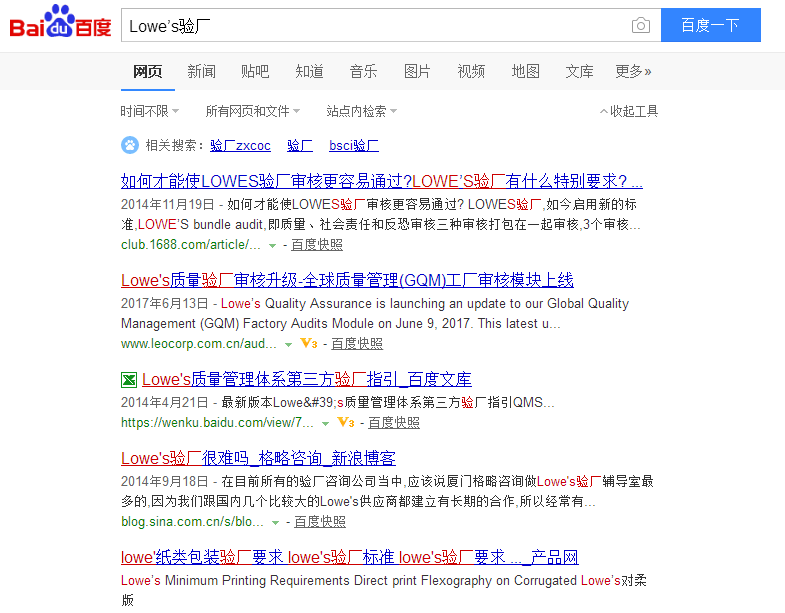This screenshot has height=613, width=785.
Task: Open result Lowe's质量管理体系第三方验厂指引_百度文库
Action: click(306, 379)
